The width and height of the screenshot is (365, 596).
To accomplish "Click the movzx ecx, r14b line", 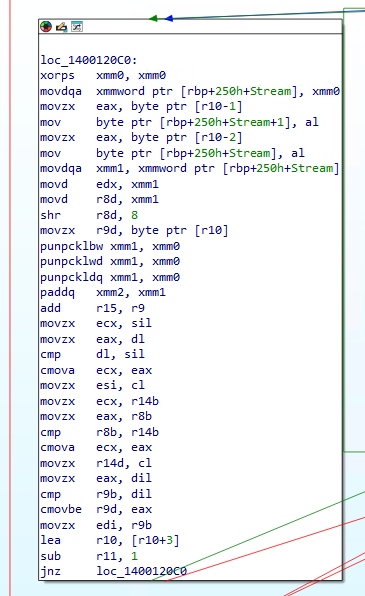I will pos(99,401).
